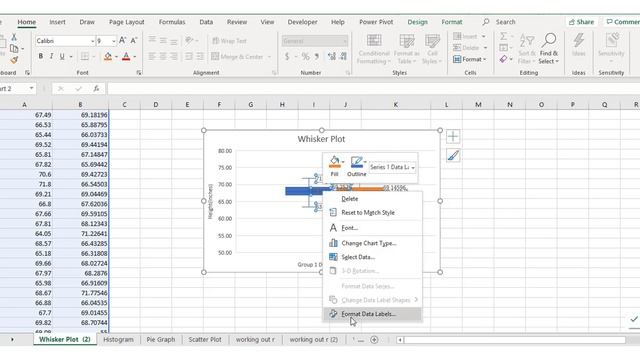Image resolution: width=640 pixels, height=360 pixels.
Task: Click the accounting dollar format icon
Action: pos(287,56)
